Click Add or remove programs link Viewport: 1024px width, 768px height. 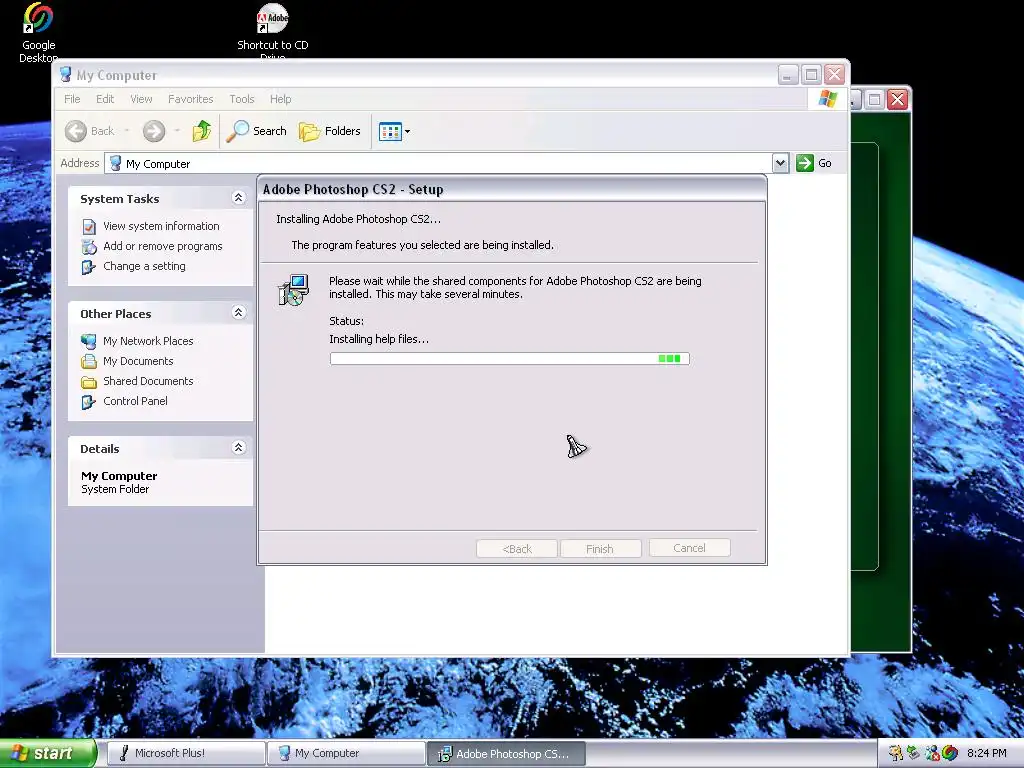163,246
